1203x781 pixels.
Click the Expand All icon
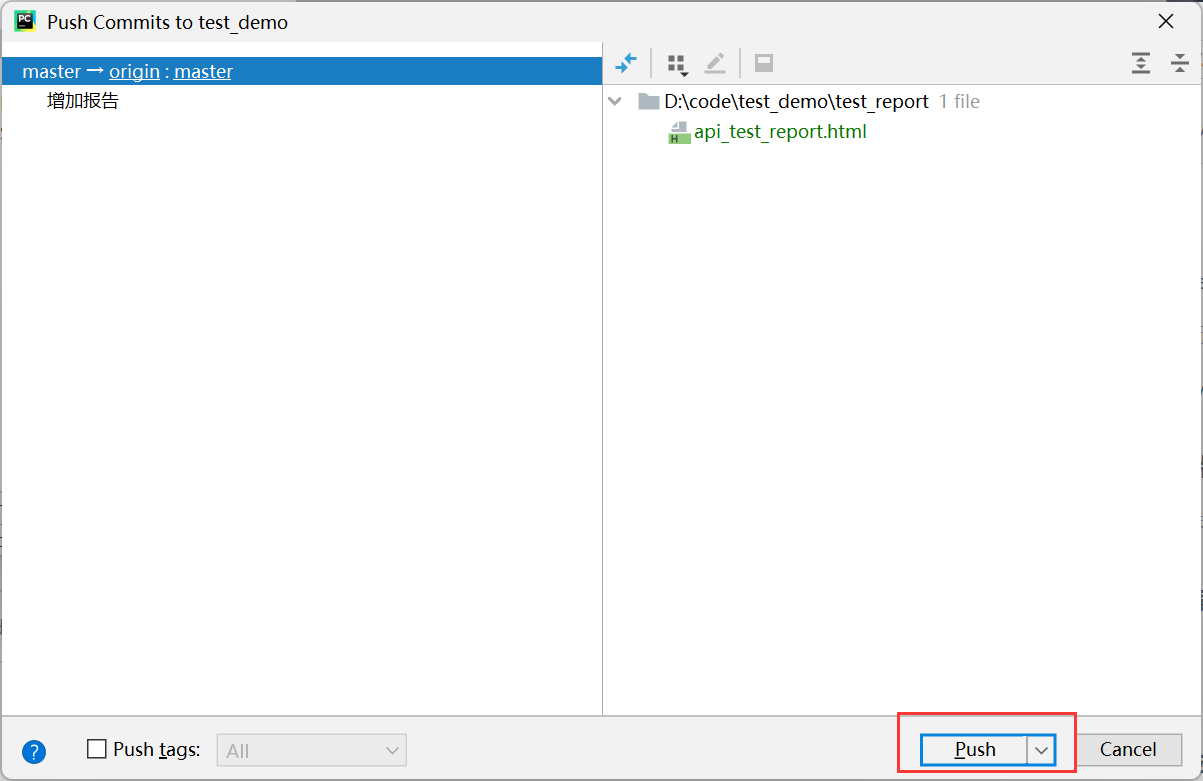coord(1141,64)
